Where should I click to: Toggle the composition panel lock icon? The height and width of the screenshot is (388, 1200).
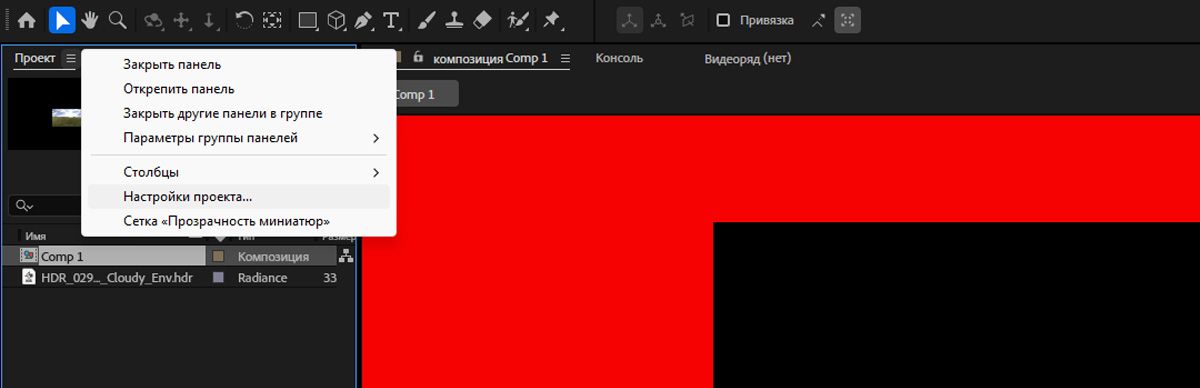[x=418, y=58]
